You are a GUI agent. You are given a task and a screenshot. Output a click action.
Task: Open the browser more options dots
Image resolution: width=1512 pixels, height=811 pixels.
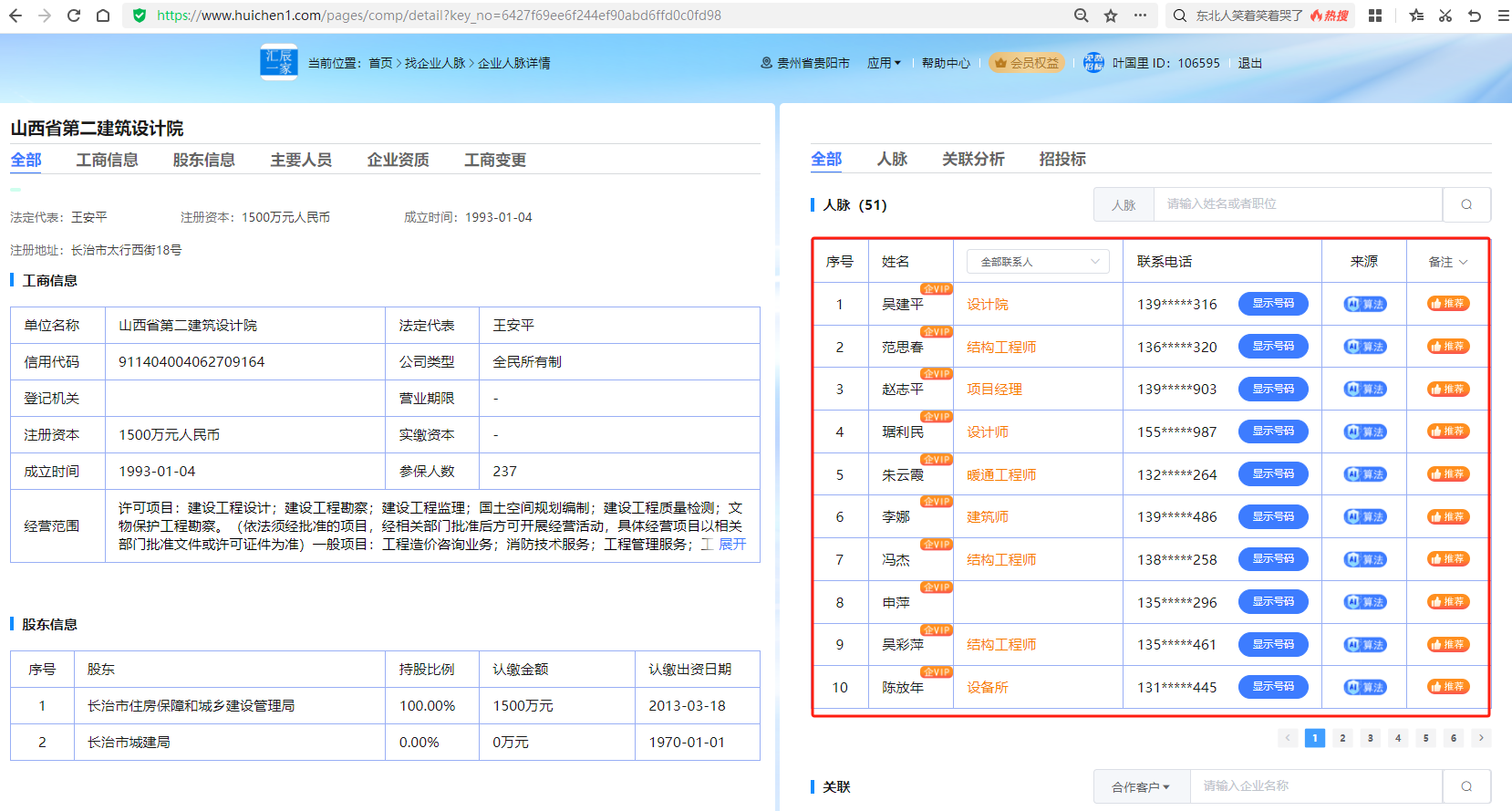[x=1140, y=16]
